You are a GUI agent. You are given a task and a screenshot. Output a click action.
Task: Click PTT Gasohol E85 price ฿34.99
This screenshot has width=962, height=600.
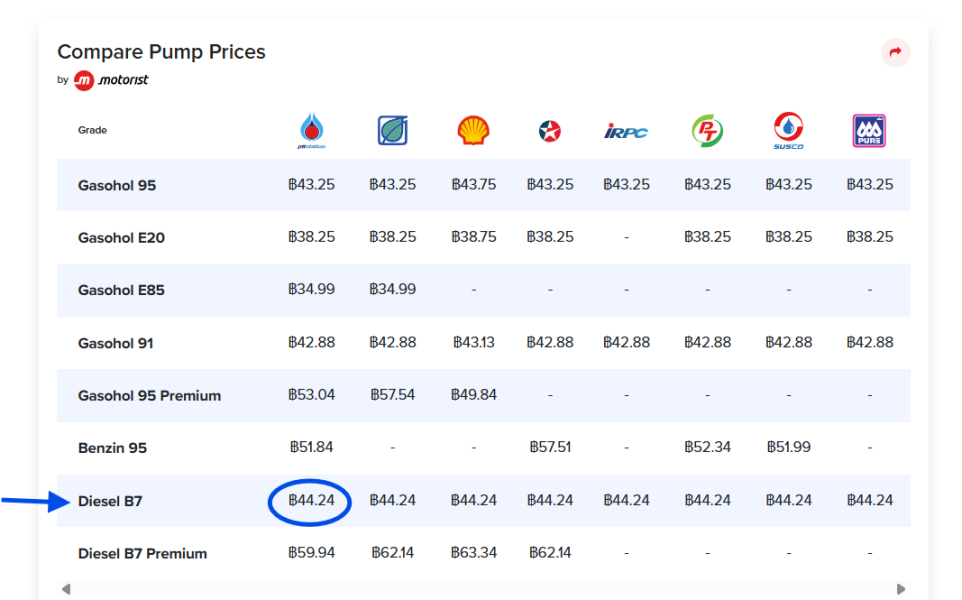tap(312, 289)
